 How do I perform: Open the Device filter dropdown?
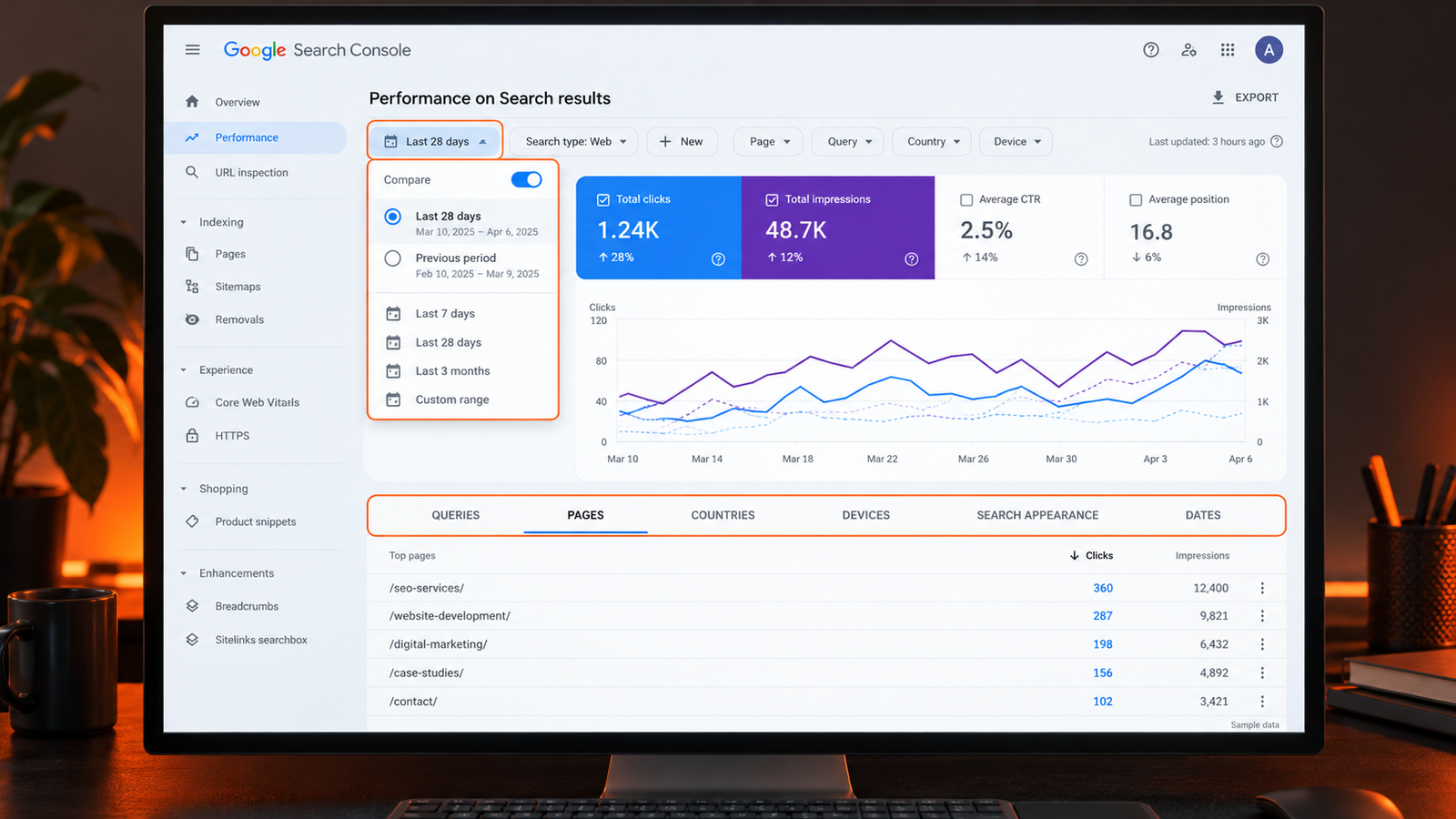1016,141
